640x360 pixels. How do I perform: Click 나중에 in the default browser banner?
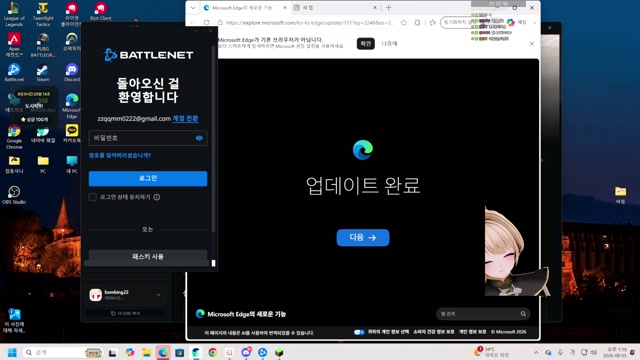[x=389, y=44]
